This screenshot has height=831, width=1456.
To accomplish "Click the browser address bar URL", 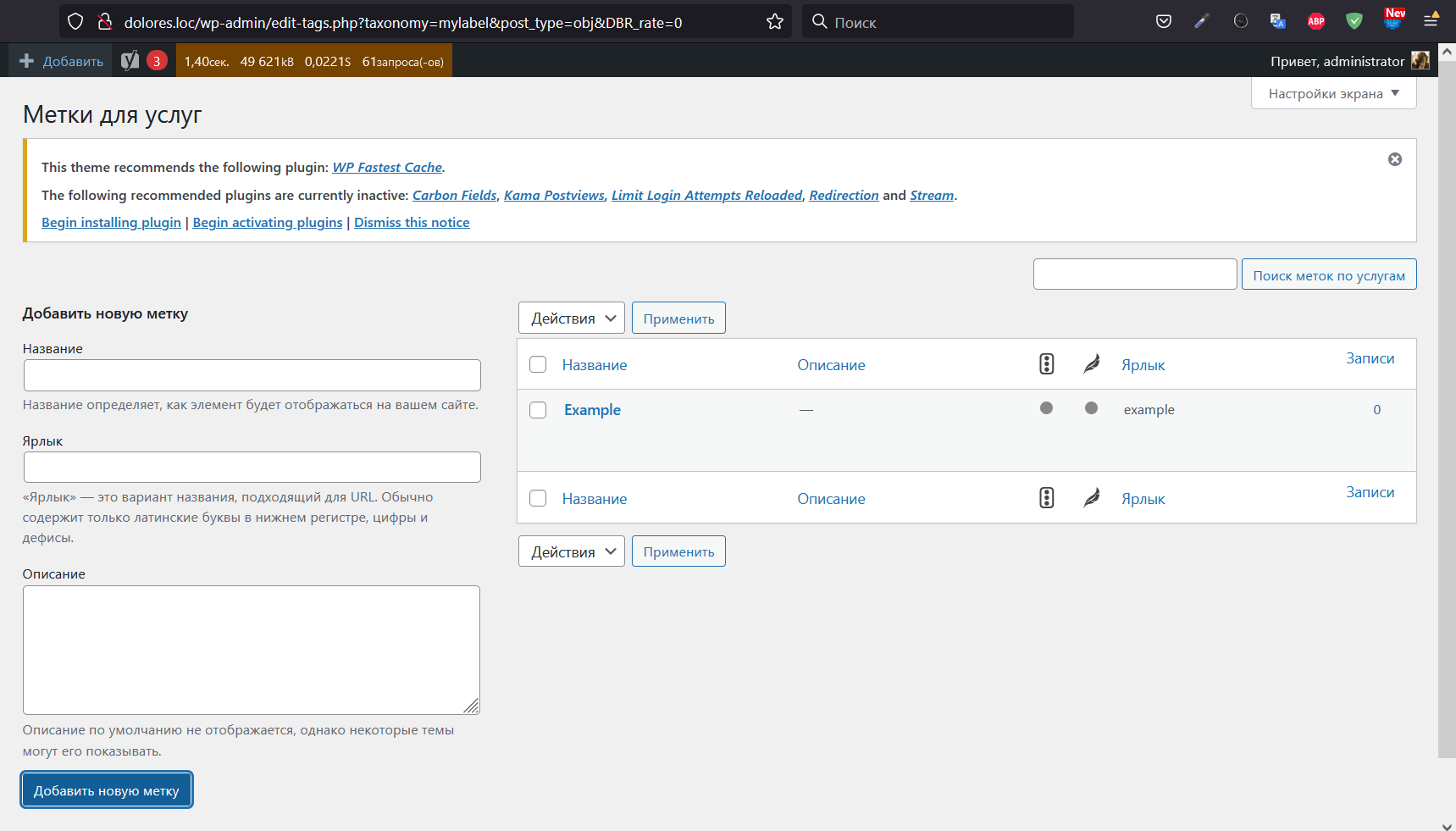I will pyautogui.click(x=403, y=22).
